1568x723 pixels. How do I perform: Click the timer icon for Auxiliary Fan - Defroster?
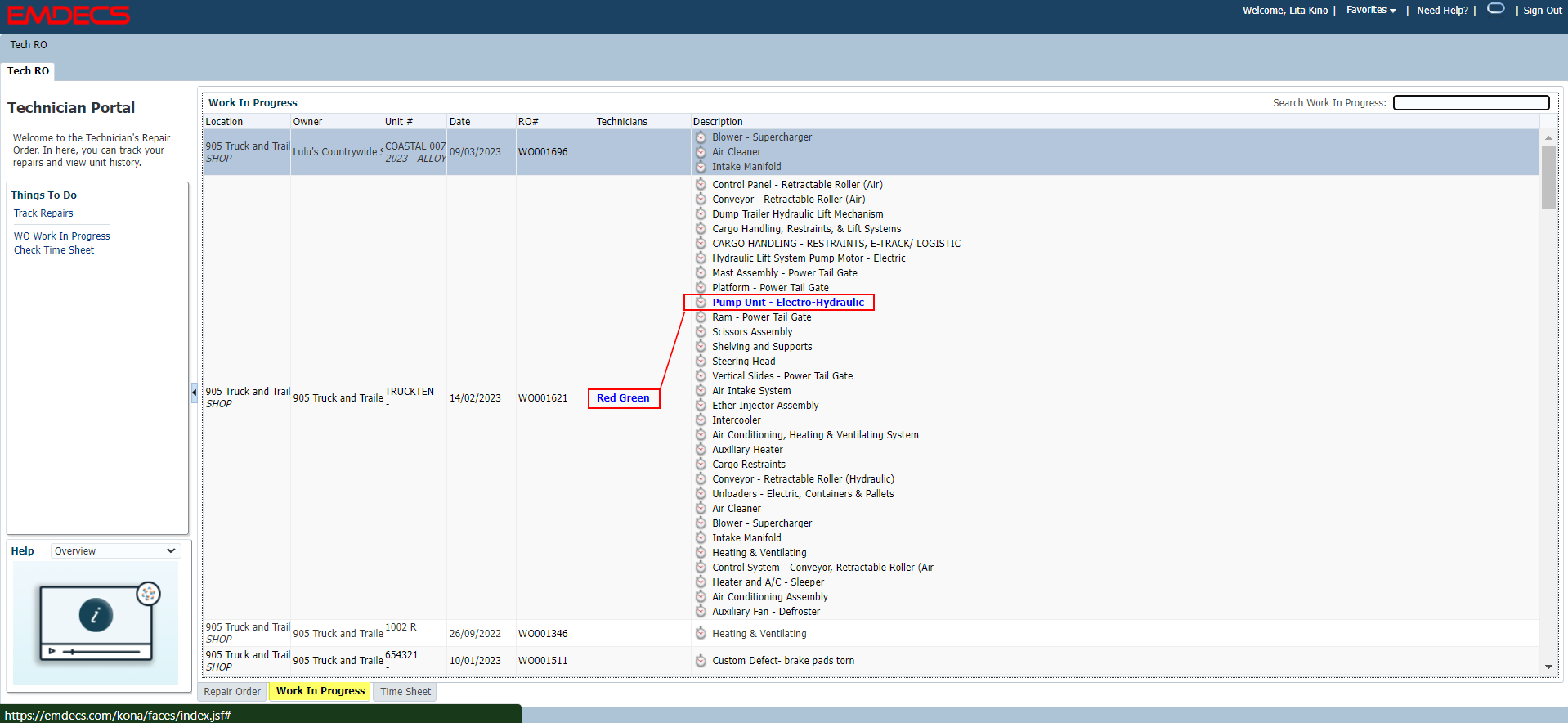click(701, 611)
